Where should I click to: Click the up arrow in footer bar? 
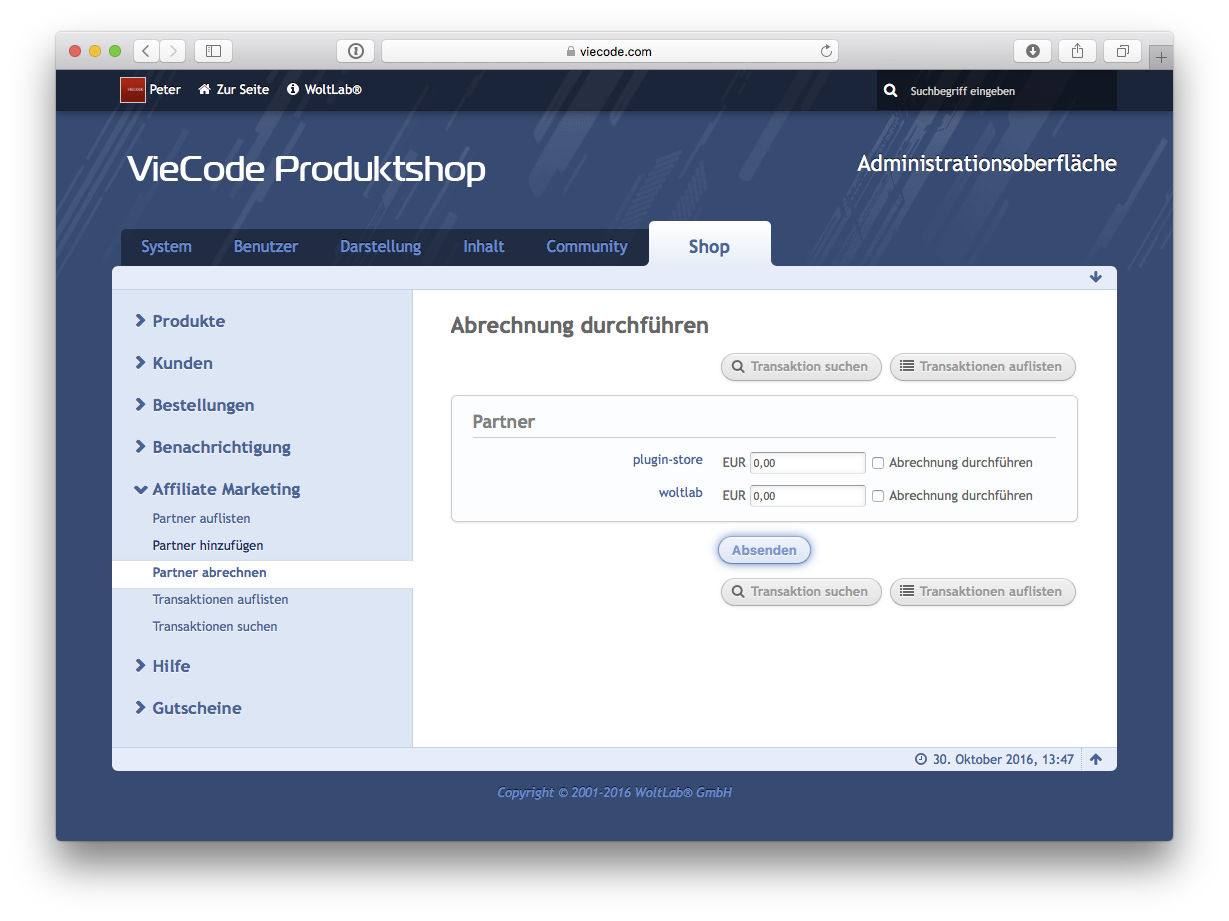coord(1096,760)
